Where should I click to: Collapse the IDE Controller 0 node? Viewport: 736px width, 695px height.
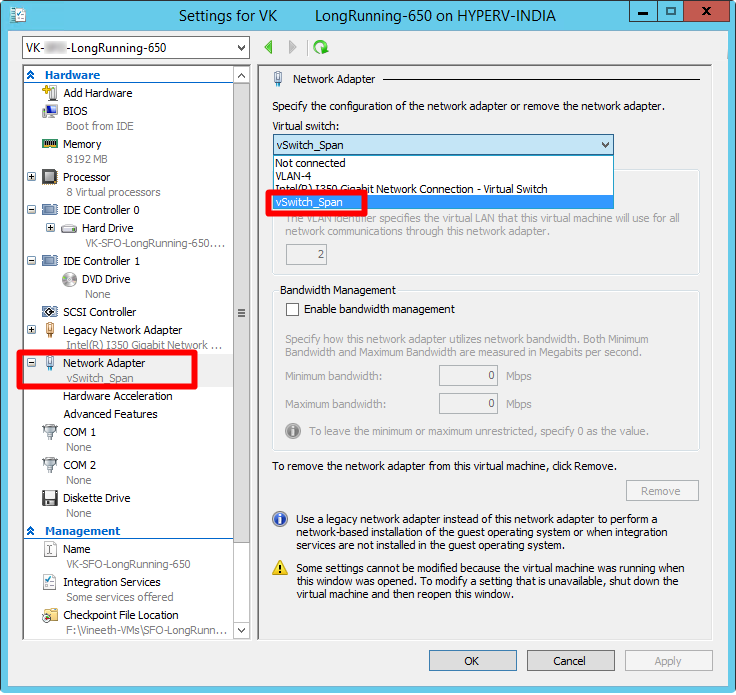31,210
